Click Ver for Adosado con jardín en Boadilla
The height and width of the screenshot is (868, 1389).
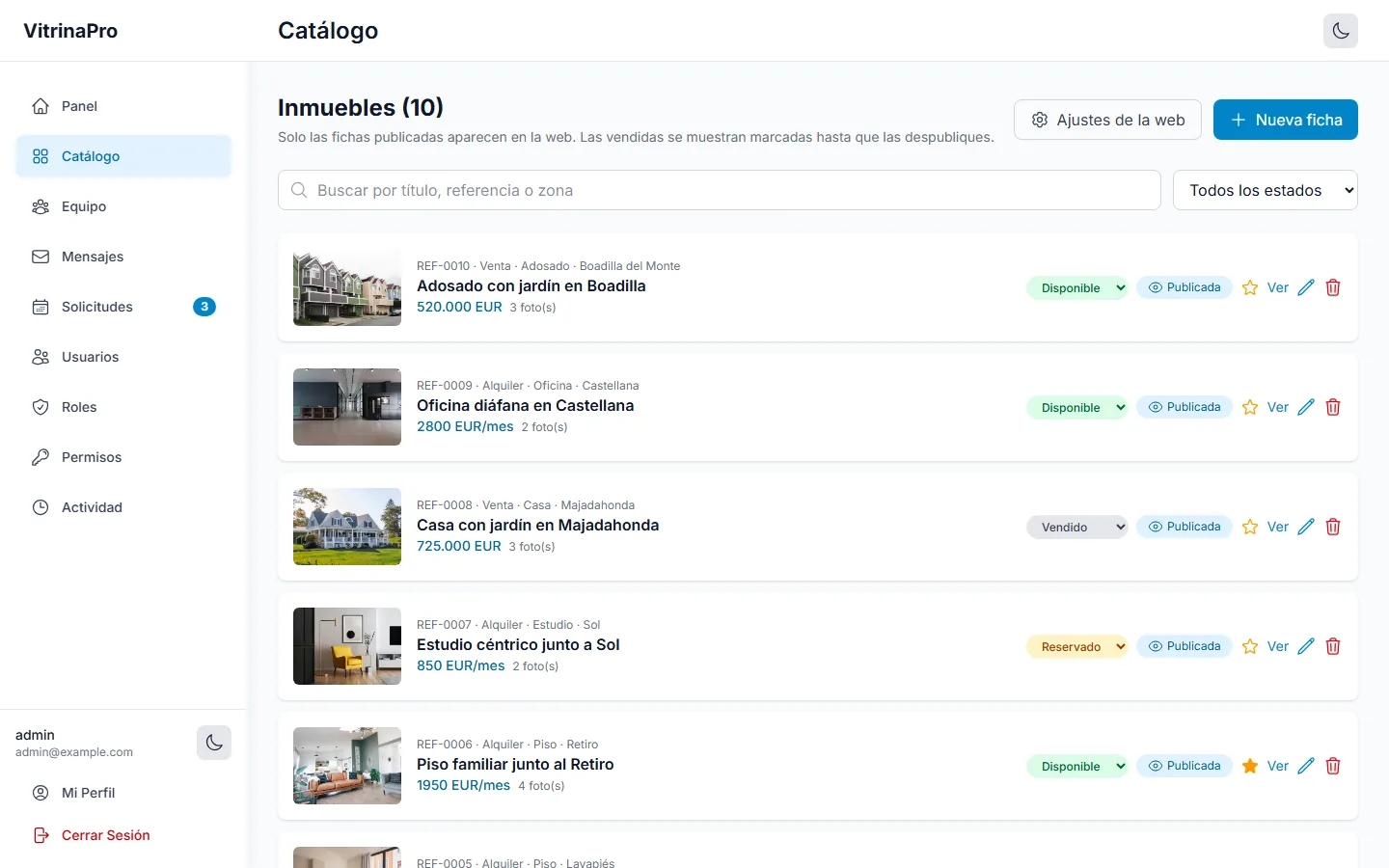[x=1278, y=287]
